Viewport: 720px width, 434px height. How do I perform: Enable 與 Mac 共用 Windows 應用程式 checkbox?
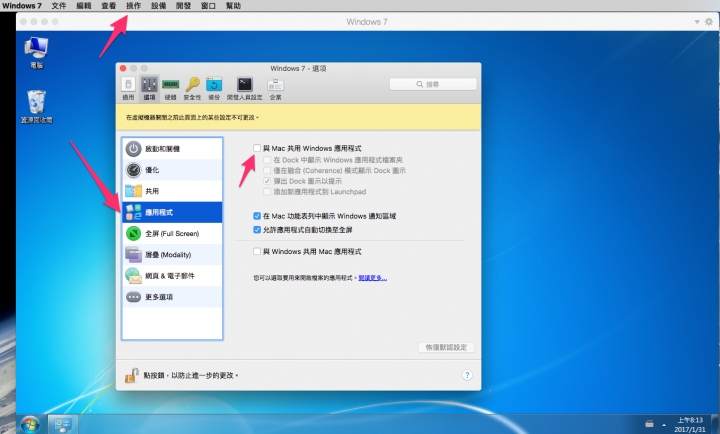point(257,148)
